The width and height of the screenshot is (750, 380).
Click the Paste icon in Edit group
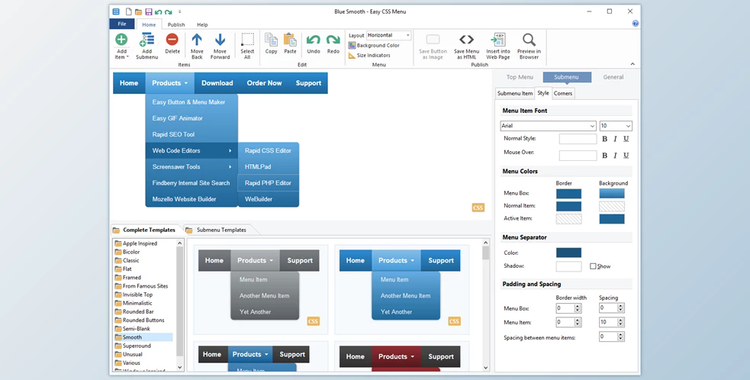pos(290,40)
